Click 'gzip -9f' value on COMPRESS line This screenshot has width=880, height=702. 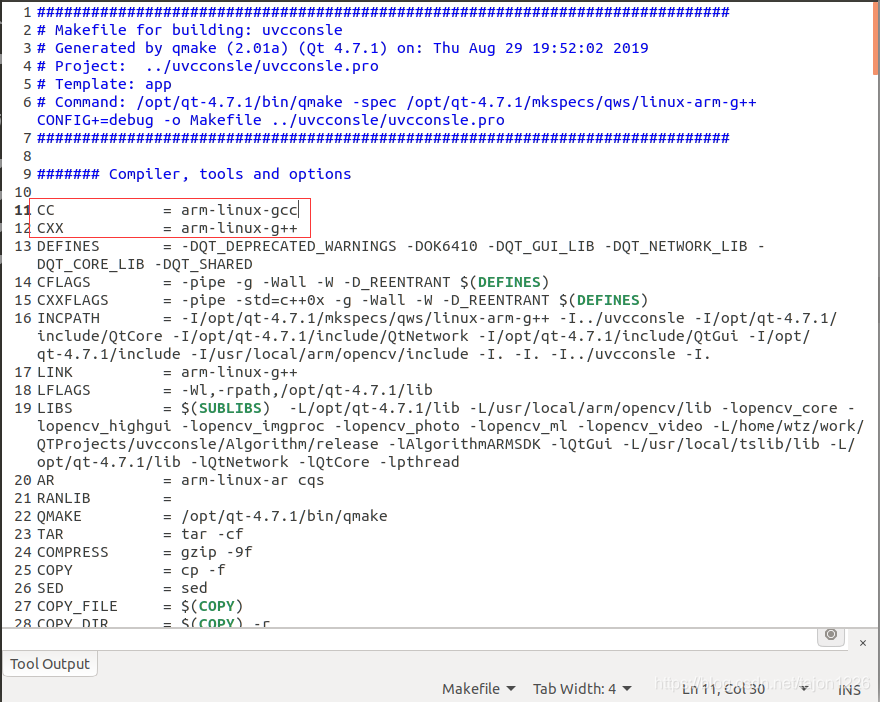(217, 552)
